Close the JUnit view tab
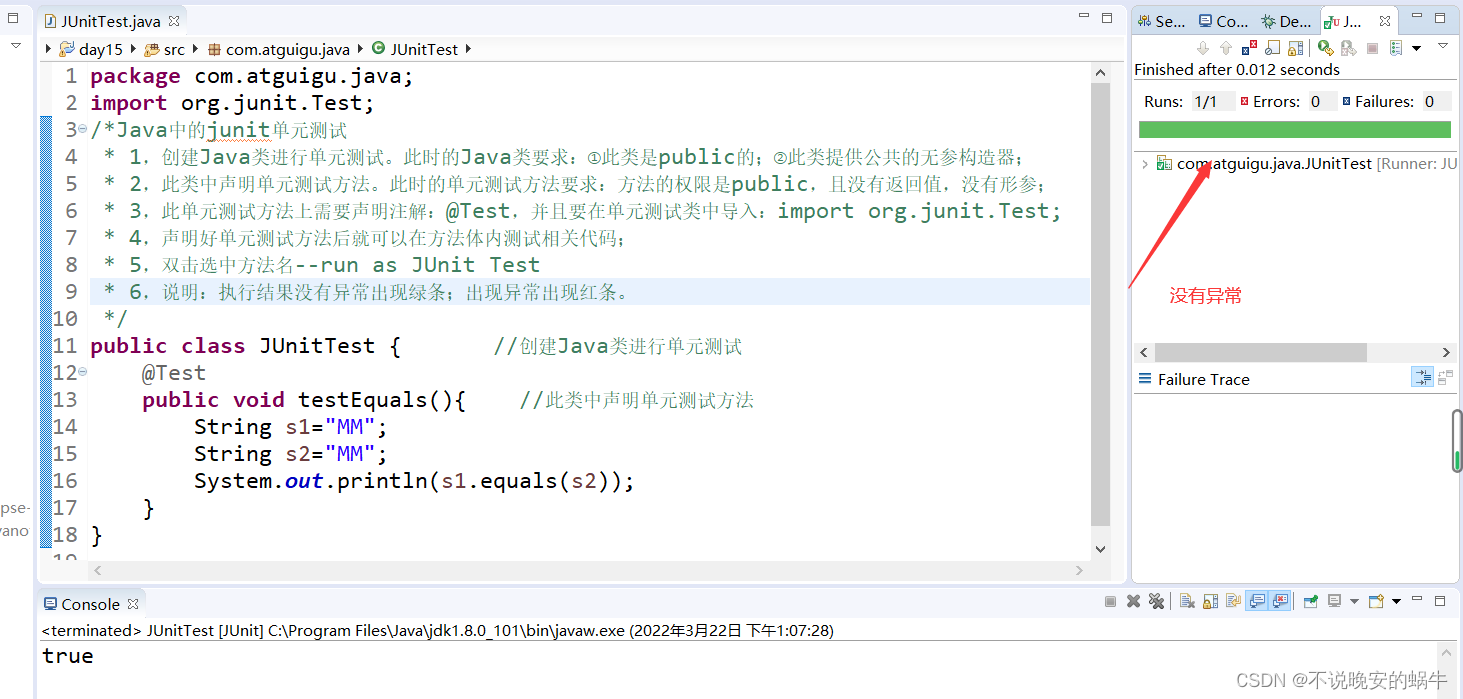This screenshot has width=1463, height=699. click(x=1385, y=21)
